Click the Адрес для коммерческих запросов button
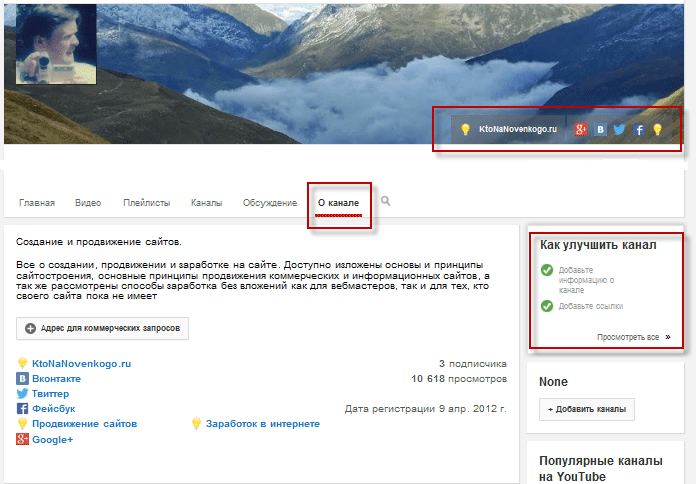 [103, 328]
